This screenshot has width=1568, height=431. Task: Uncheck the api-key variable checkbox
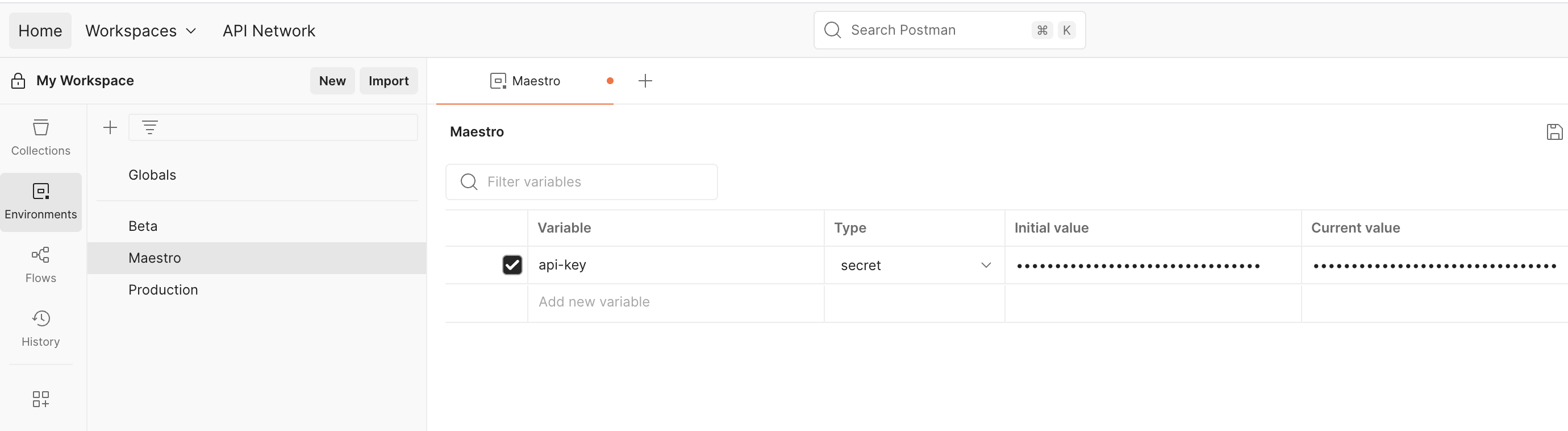pos(512,265)
